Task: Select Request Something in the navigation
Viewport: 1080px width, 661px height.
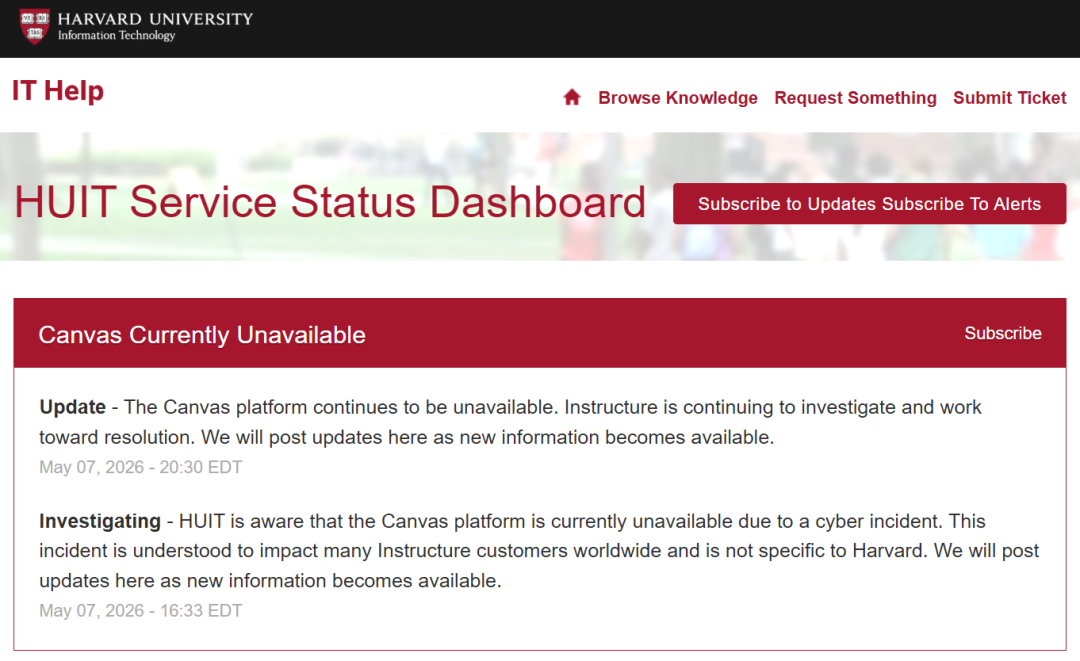Action: (x=855, y=98)
